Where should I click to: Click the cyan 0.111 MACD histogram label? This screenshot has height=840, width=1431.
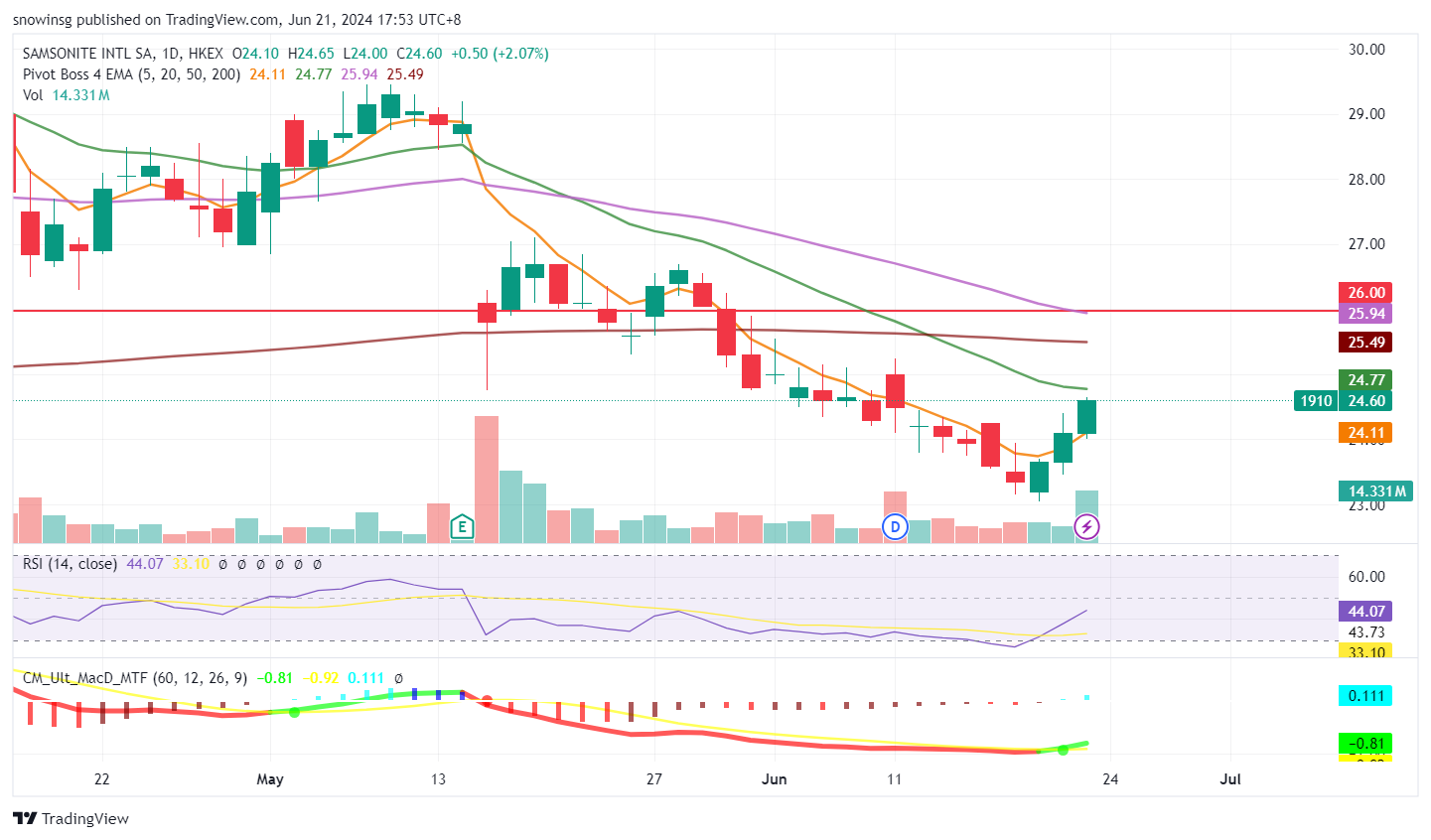point(1365,696)
